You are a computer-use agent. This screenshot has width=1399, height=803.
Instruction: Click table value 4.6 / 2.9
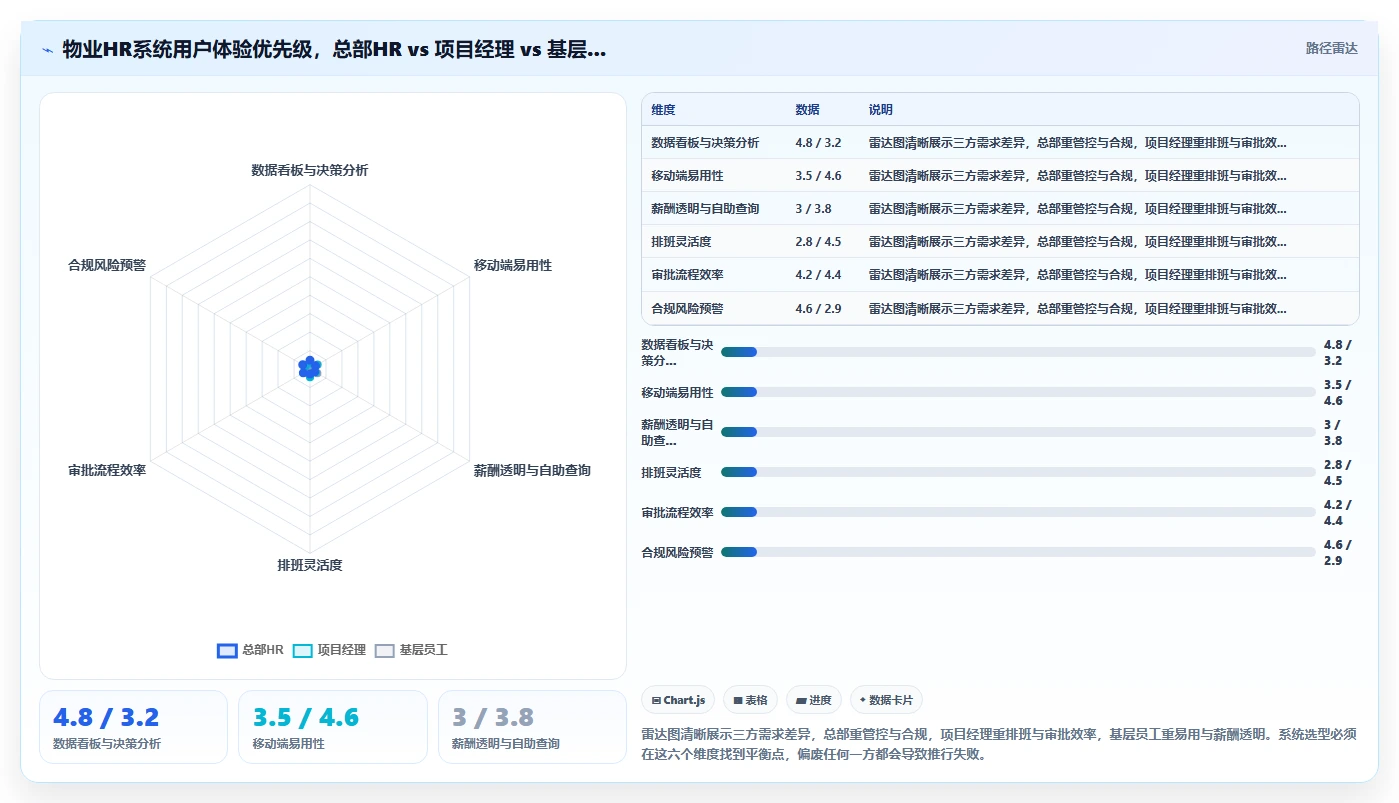pyautogui.click(x=818, y=308)
